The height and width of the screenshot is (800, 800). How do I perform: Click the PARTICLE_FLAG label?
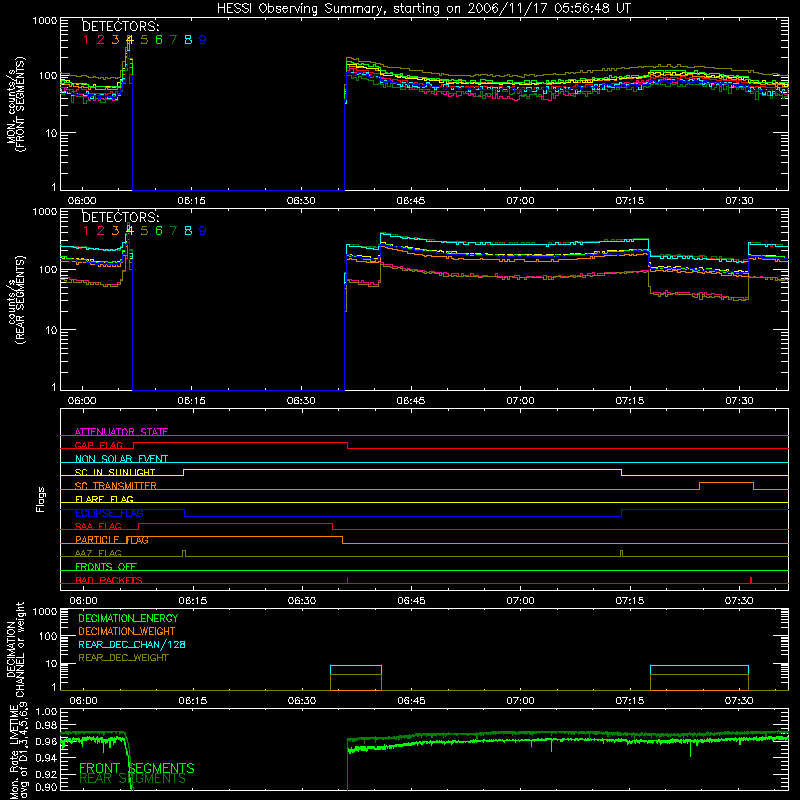(112, 540)
